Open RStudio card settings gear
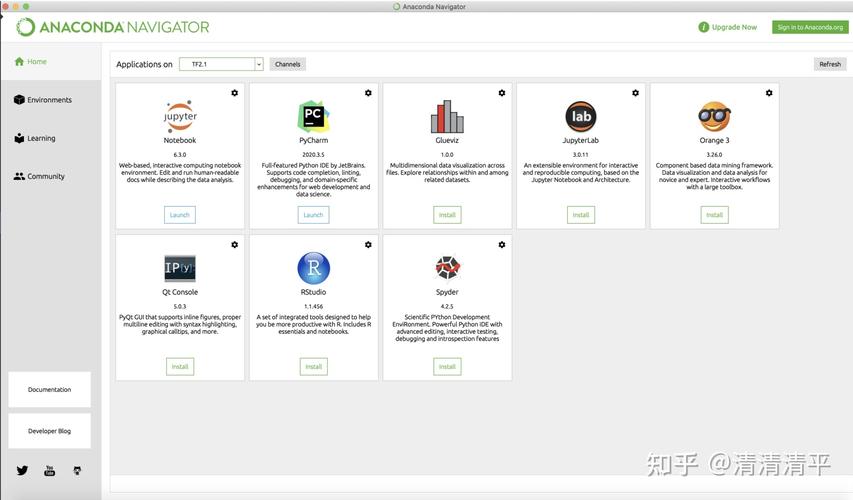 pos(368,245)
